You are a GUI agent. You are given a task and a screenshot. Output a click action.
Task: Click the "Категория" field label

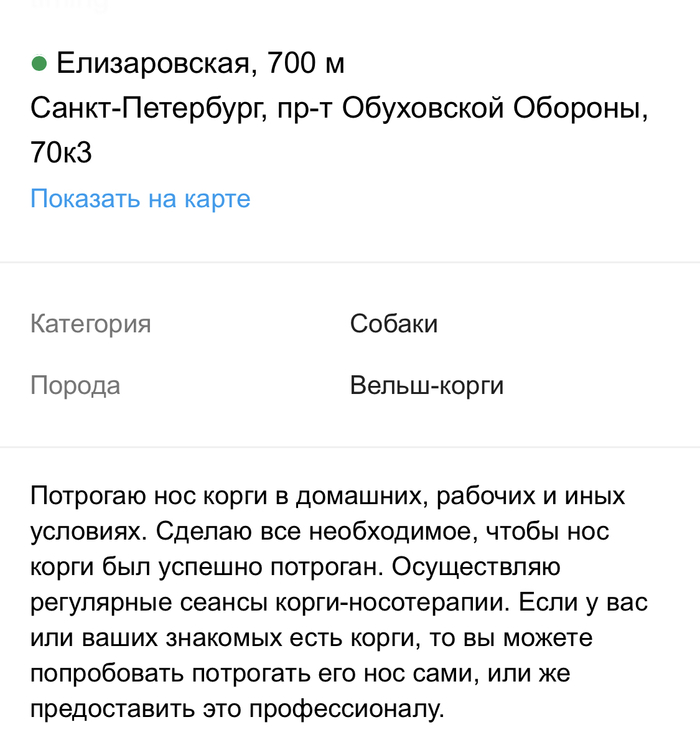[x=90, y=324]
